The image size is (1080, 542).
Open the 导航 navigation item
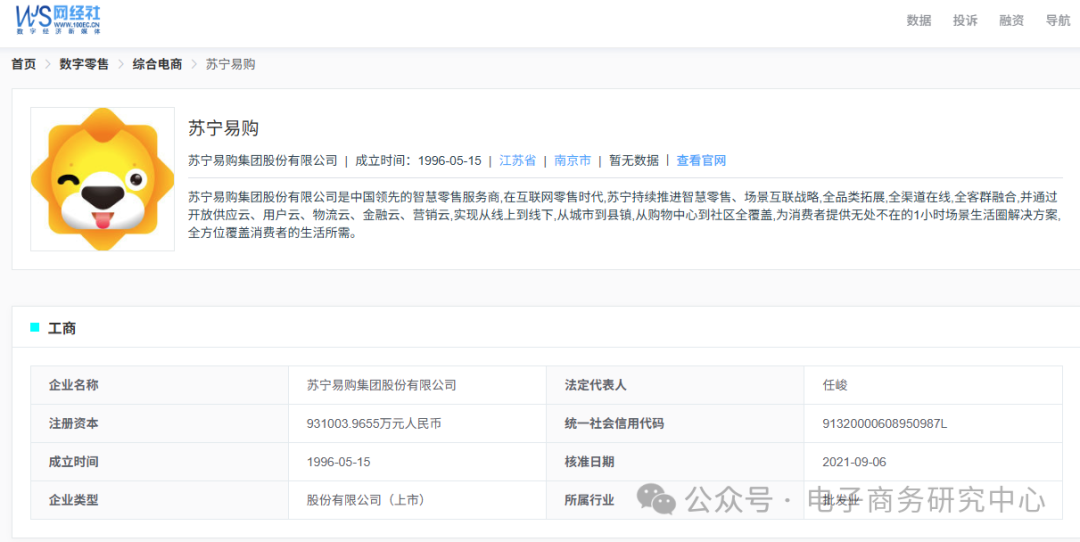1058,21
